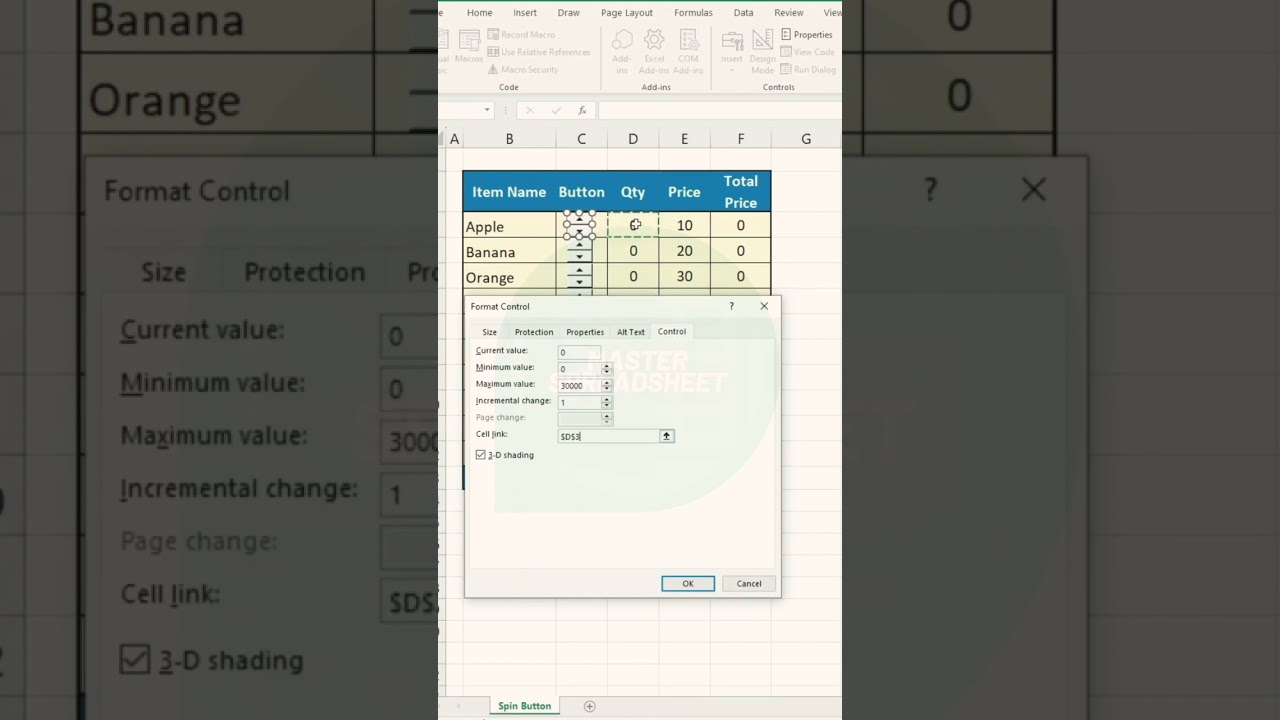Click the Maximum value field showing 30000

coord(580,386)
